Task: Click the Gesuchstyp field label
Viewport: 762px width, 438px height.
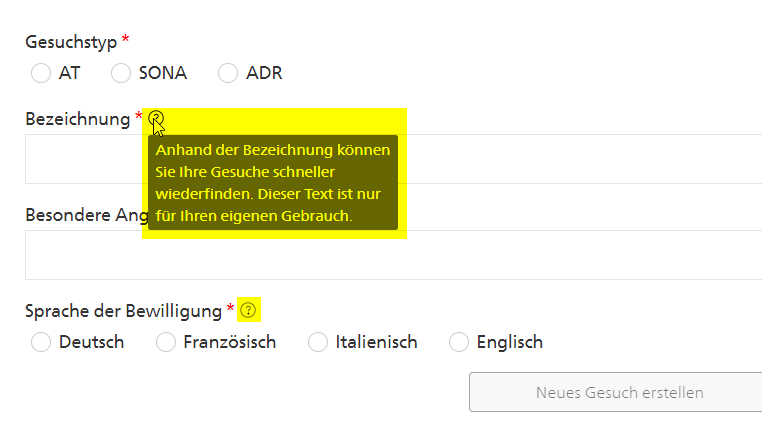Action: [x=71, y=42]
